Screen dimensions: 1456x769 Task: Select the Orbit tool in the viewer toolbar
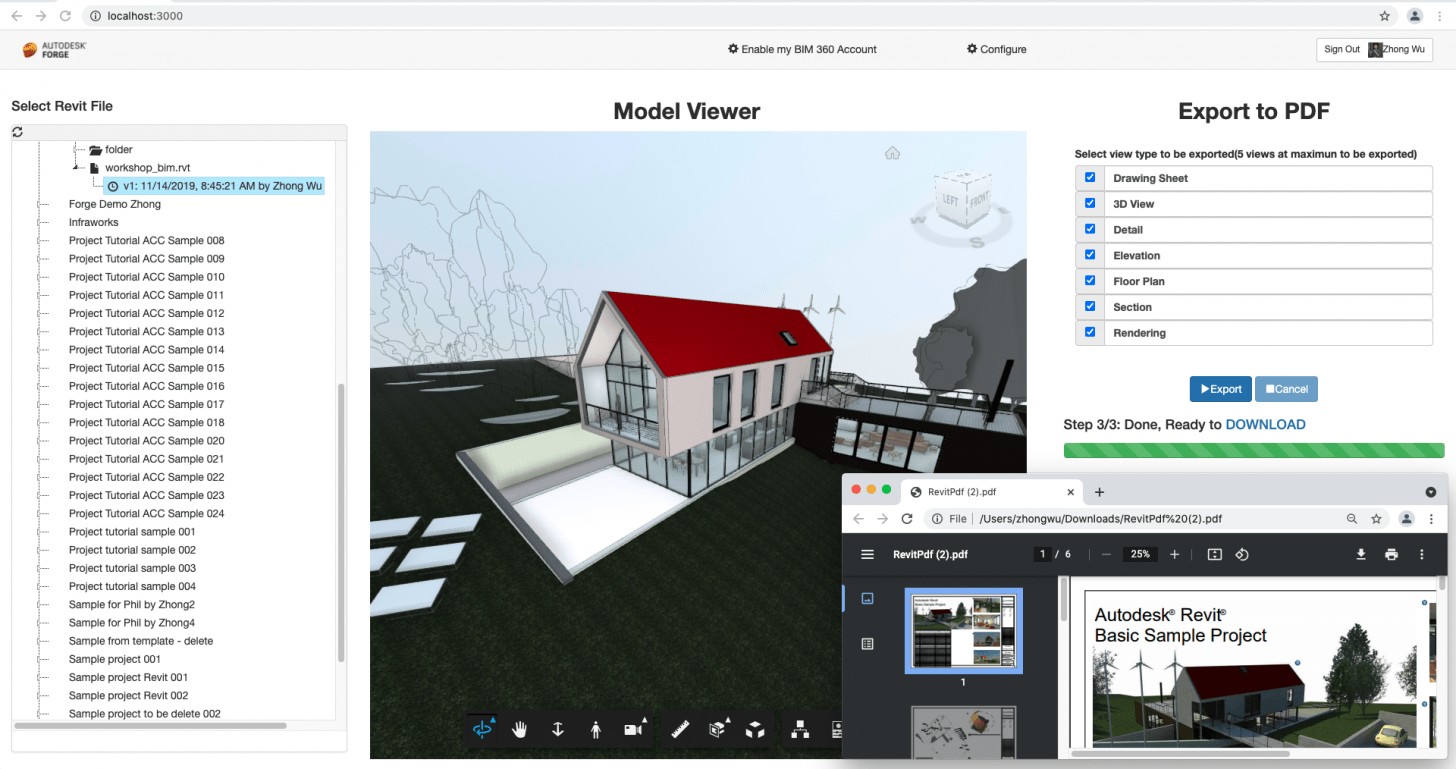(x=483, y=729)
